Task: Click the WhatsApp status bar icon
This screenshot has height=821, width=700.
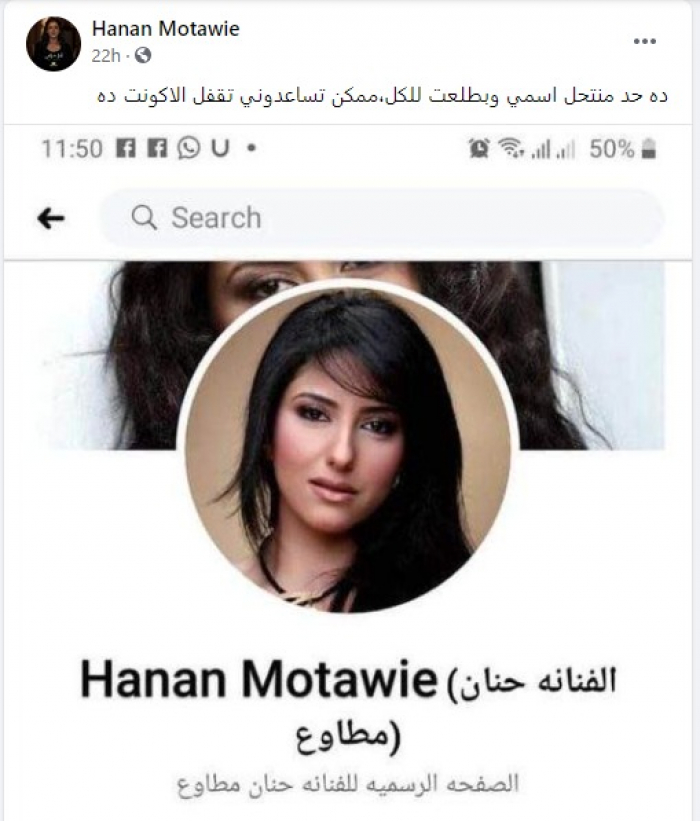Action: coord(188,148)
